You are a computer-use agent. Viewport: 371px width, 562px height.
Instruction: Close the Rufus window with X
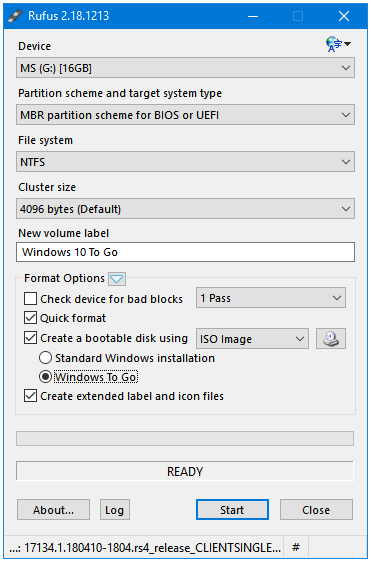click(344, 16)
